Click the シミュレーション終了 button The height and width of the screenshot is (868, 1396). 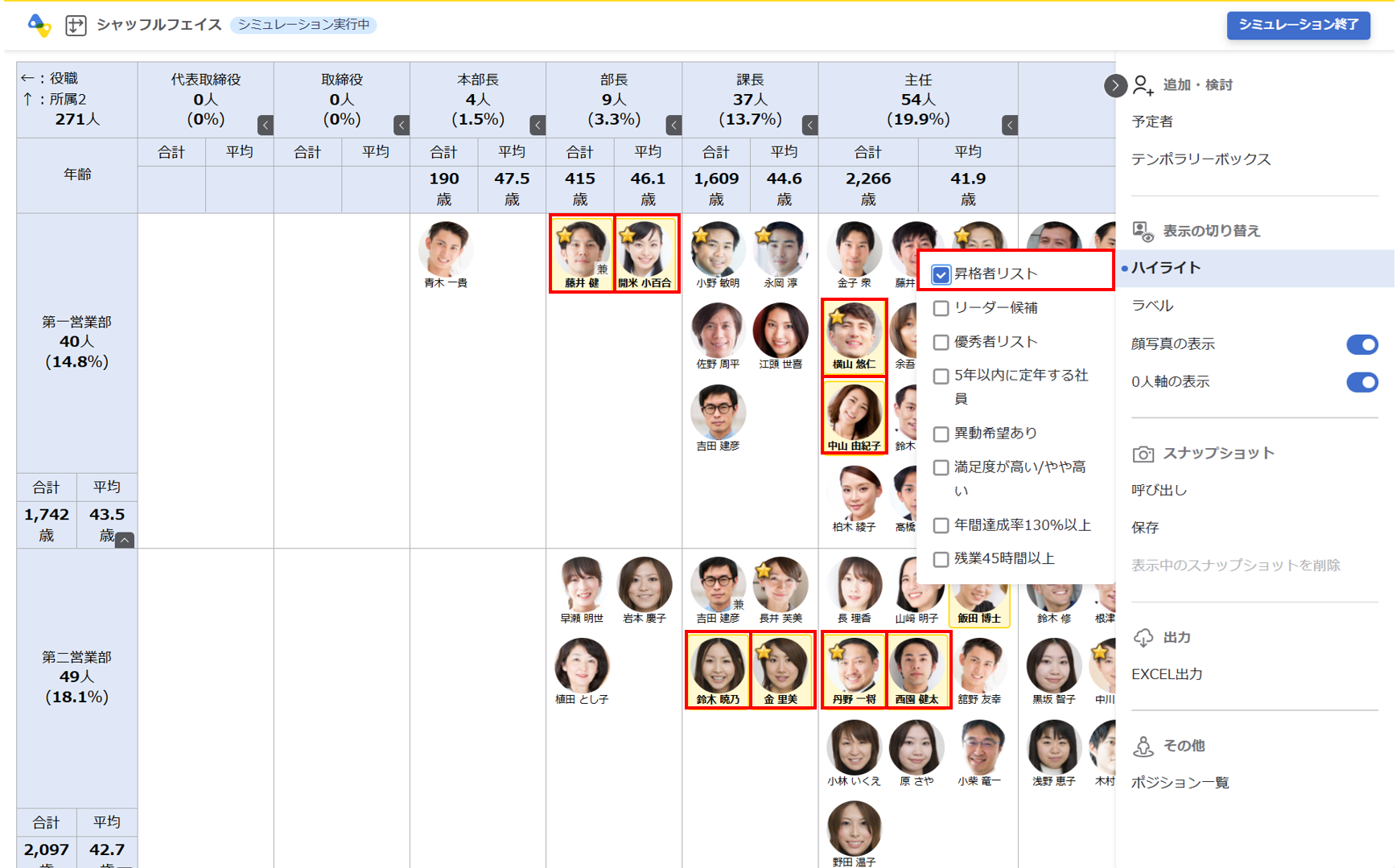1297,25
